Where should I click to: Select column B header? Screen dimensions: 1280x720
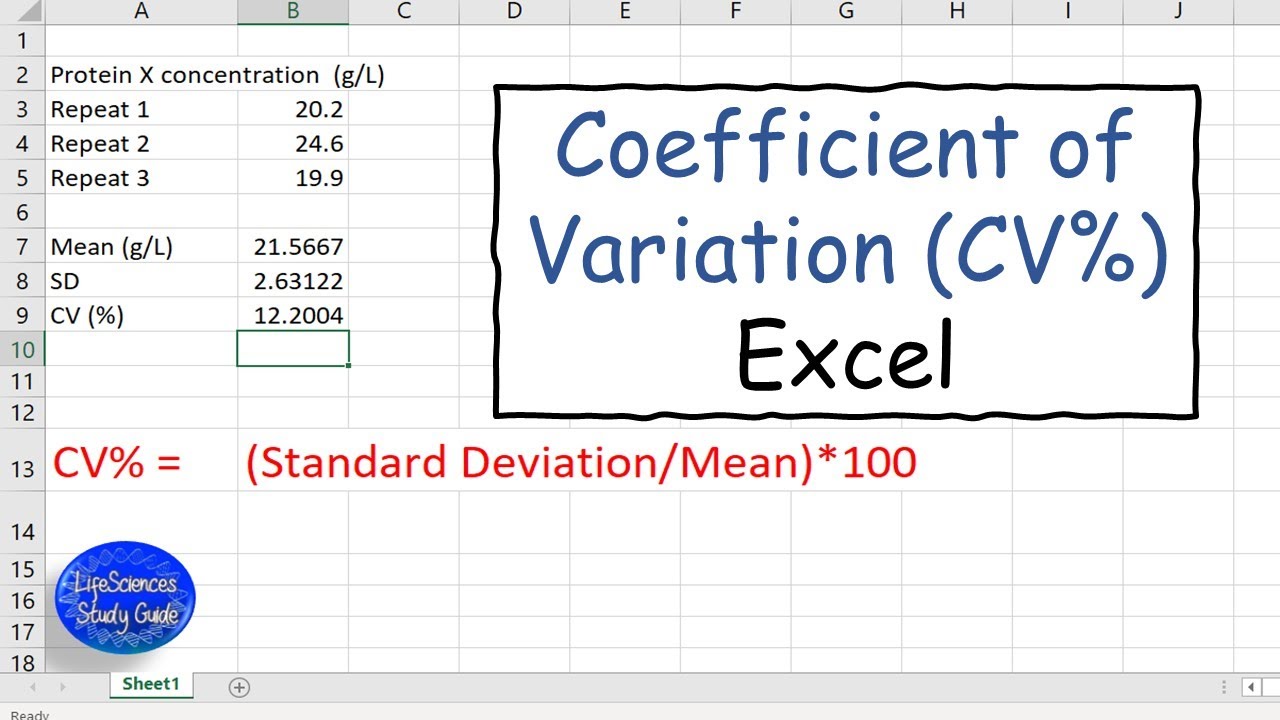tap(293, 12)
